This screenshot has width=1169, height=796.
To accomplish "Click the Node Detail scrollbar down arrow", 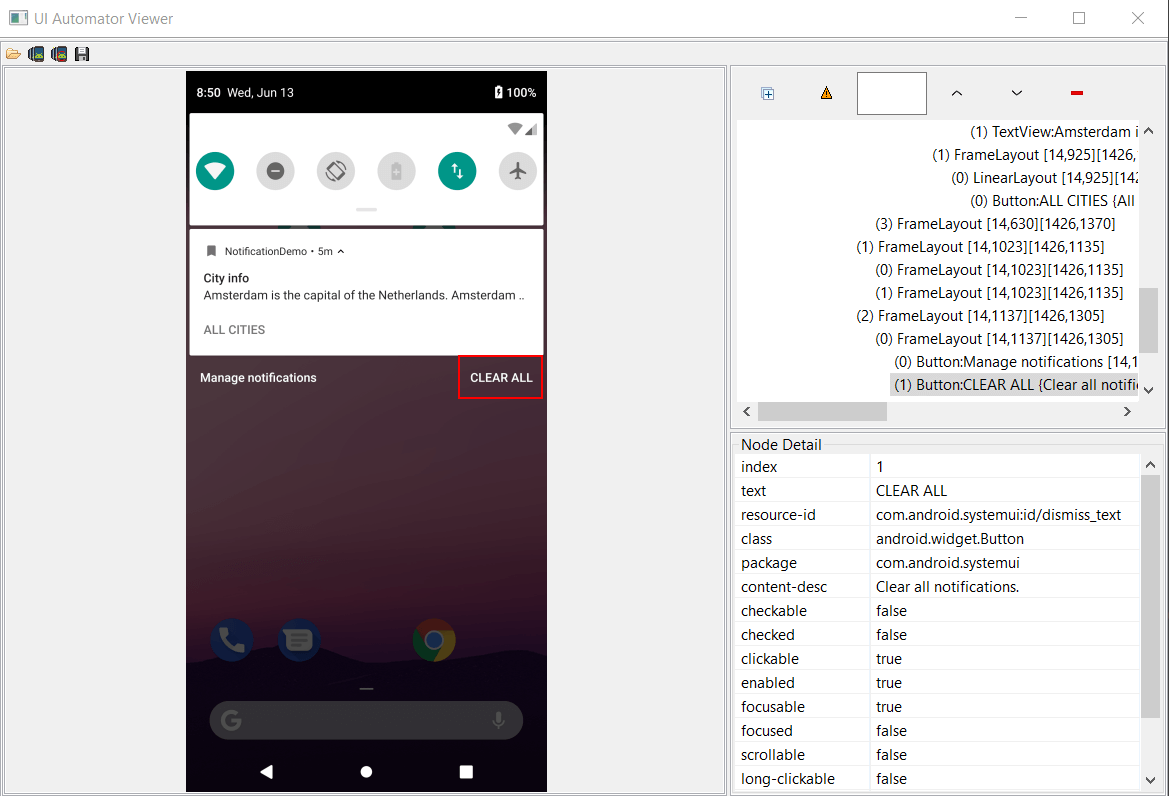I will [1150, 780].
